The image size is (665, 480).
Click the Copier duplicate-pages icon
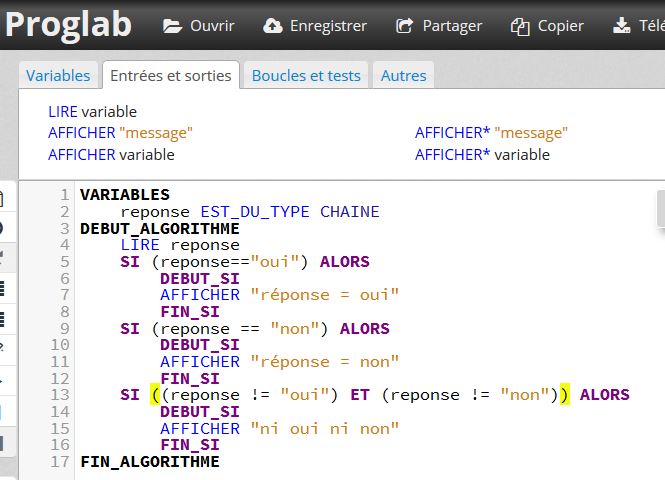(x=519, y=26)
